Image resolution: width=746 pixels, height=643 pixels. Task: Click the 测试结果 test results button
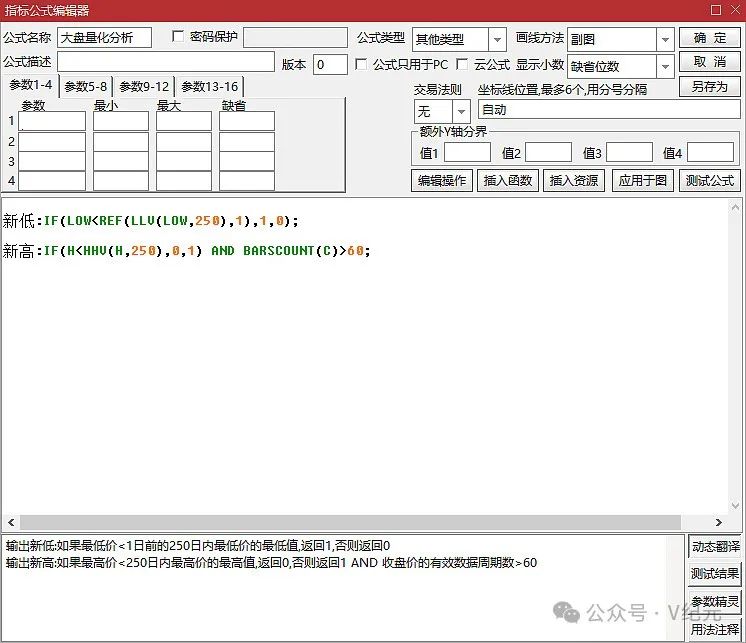pyautogui.click(x=715, y=574)
